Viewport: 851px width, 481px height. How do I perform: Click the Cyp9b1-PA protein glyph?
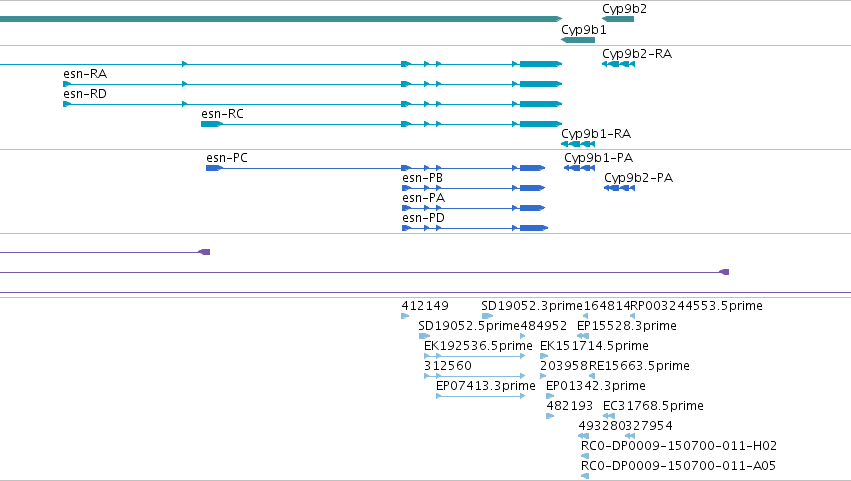580,168
